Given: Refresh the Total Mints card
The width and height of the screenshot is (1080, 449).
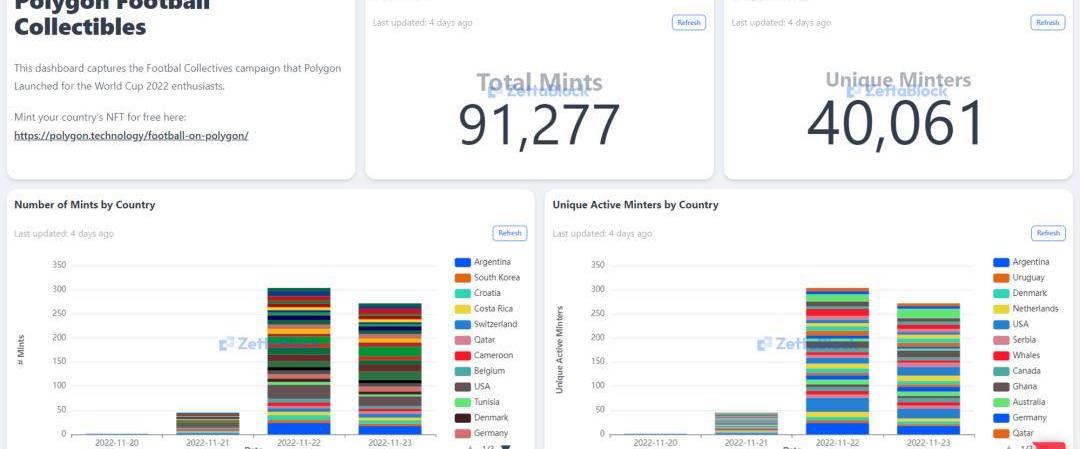Looking at the screenshot, I should [688, 22].
